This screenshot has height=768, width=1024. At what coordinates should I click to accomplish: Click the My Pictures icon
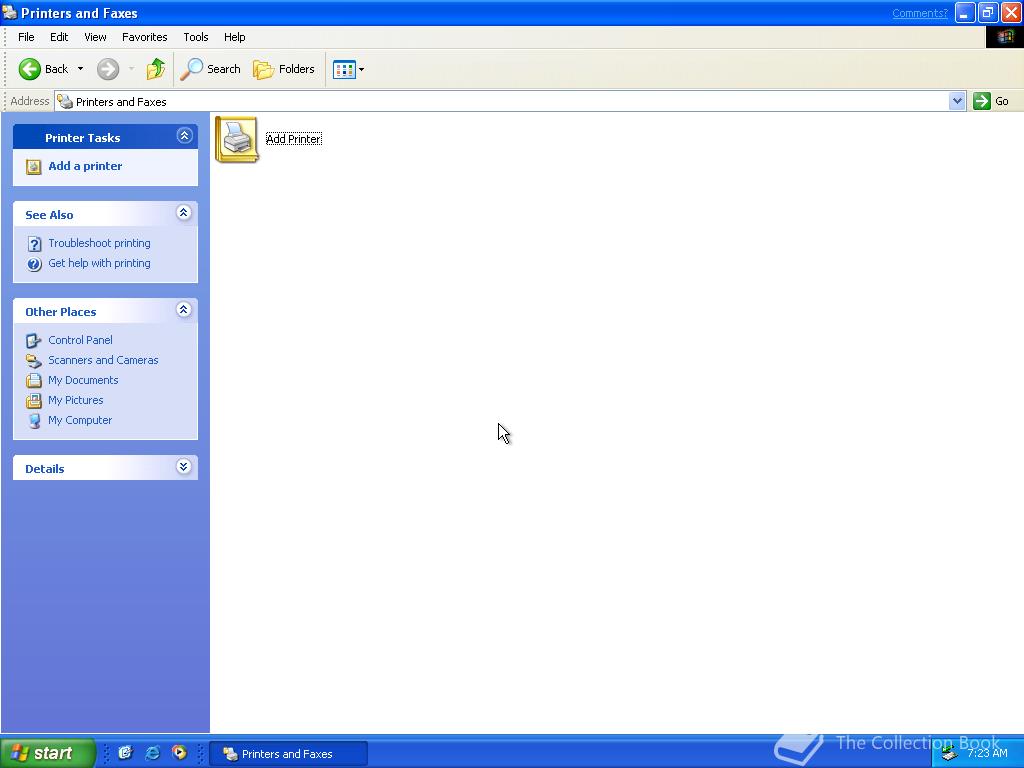click(x=33, y=401)
